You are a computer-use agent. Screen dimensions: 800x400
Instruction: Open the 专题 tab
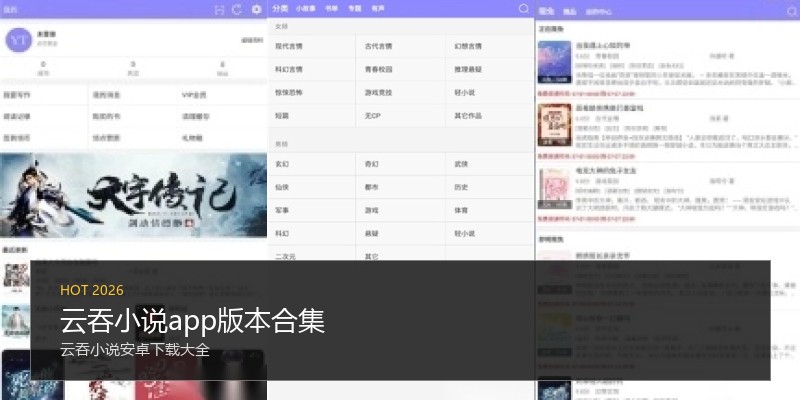click(x=355, y=9)
